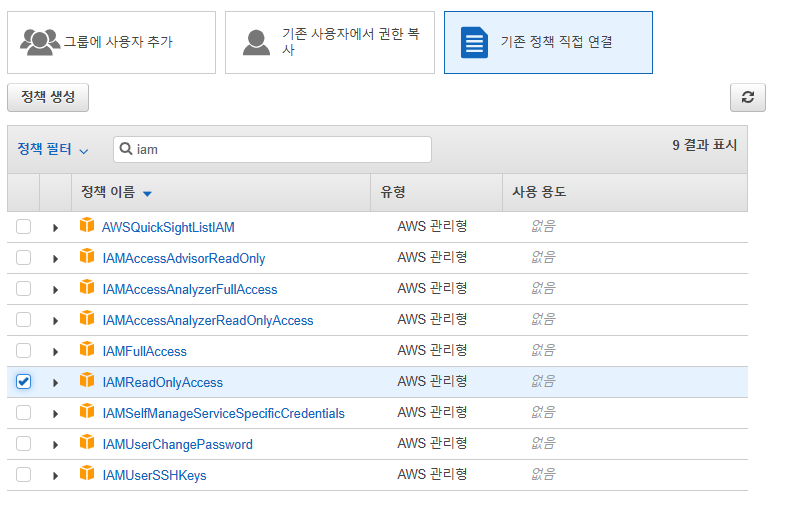Screen dimensions: 792x530
Task: Click the orange box icon beside IAMAccessAnalyzerFullAccess
Action: click(x=87, y=286)
